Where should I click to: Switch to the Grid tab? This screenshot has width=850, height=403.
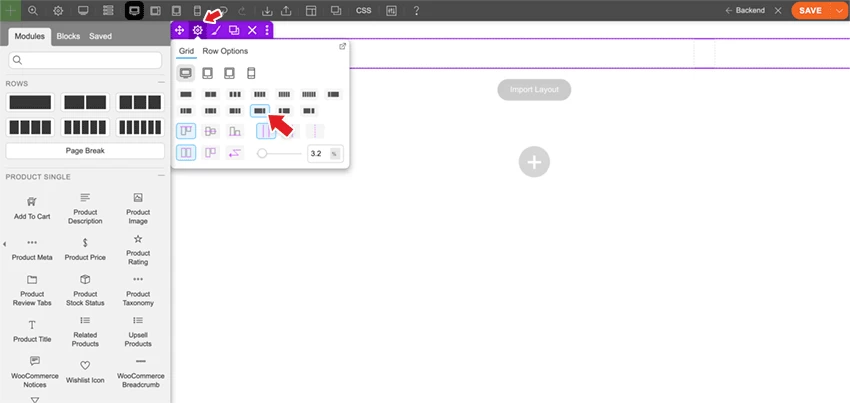click(186, 51)
